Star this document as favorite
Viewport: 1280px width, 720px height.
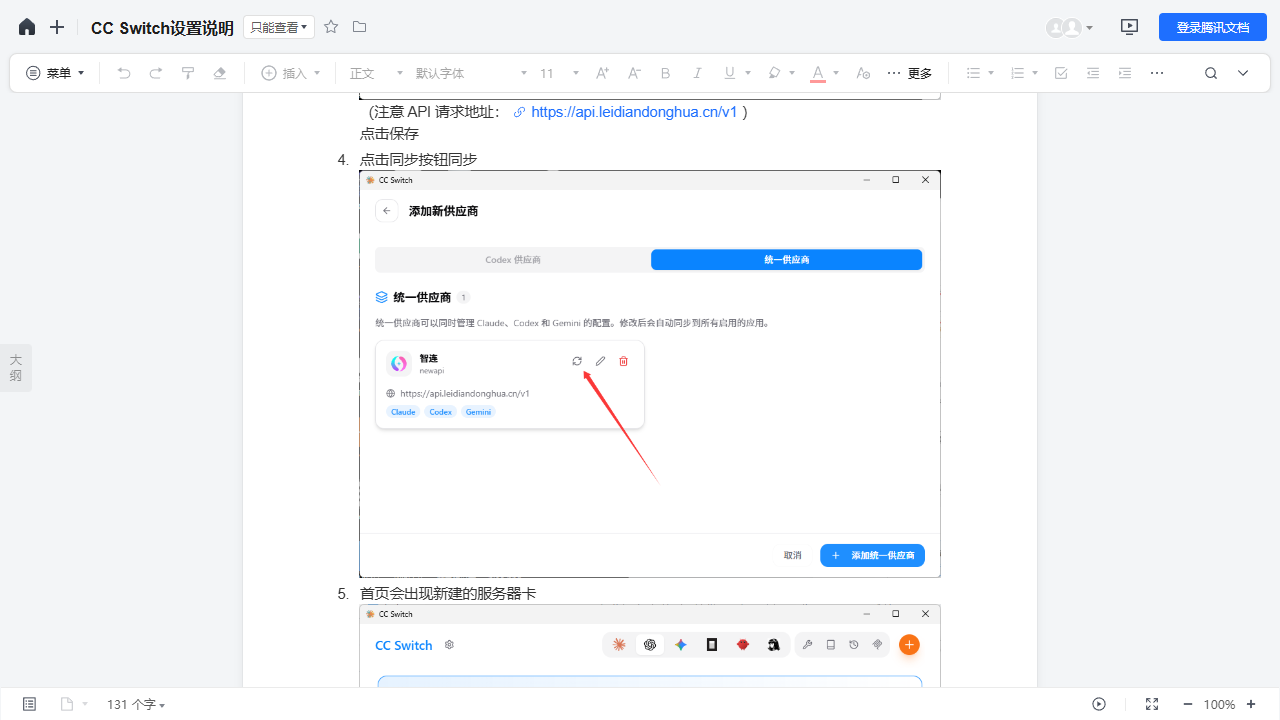click(331, 27)
